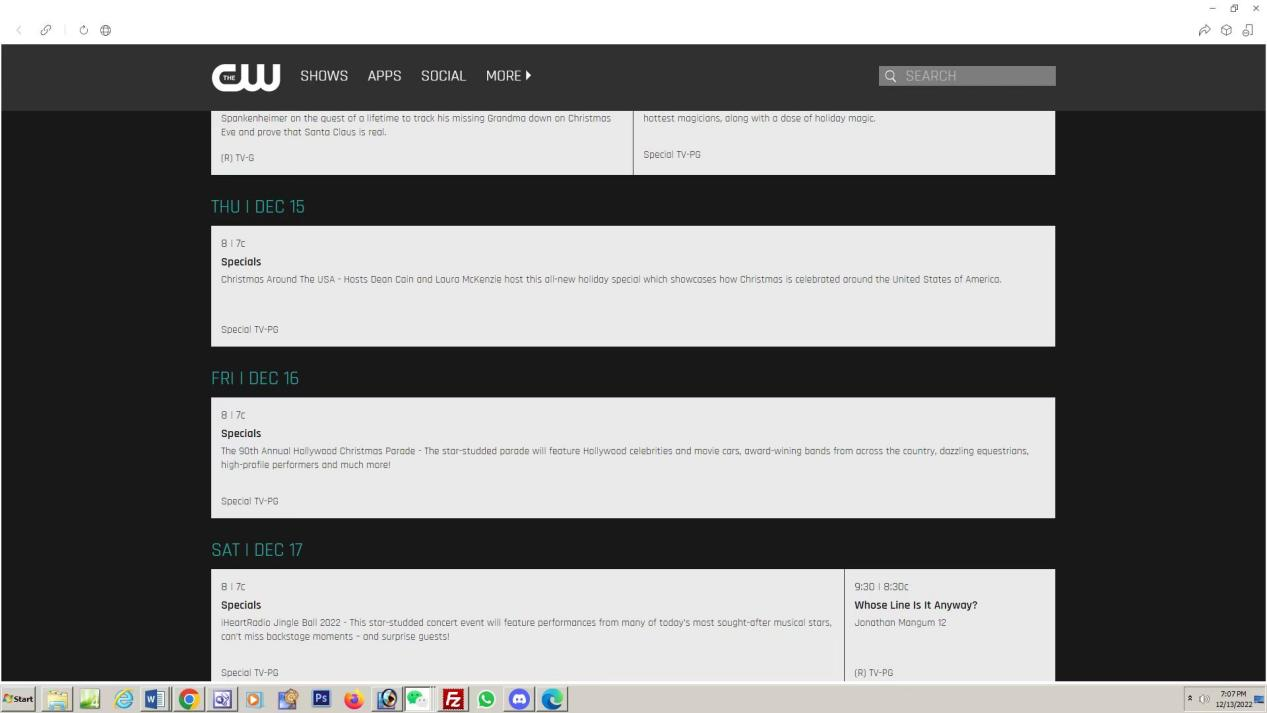Click the Specials title under FRI DEC 16
This screenshot has width=1267, height=713.
(241, 434)
